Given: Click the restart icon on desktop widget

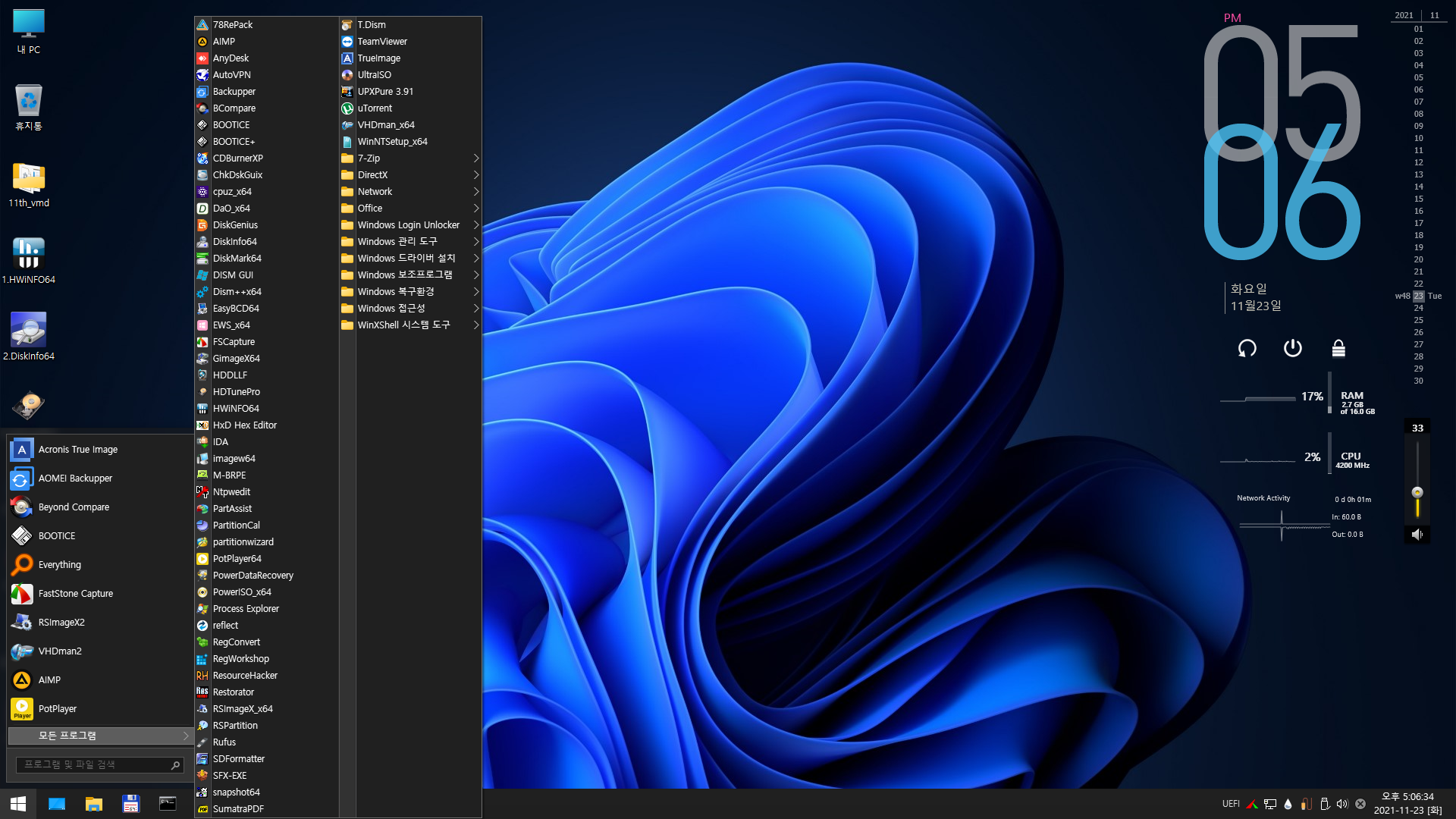Looking at the screenshot, I should [x=1247, y=348].
